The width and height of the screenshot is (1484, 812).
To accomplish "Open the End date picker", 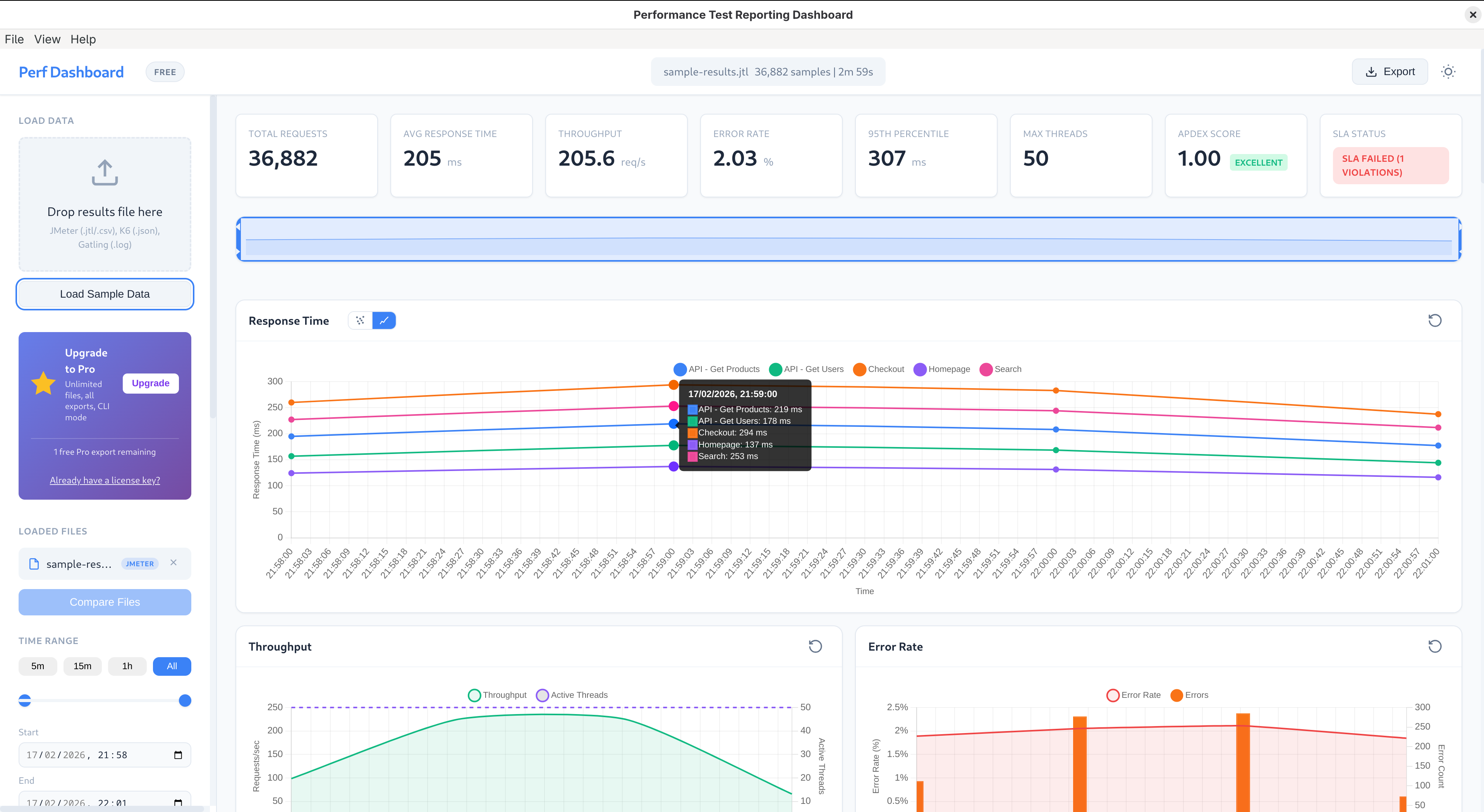I will coord(178,802).
